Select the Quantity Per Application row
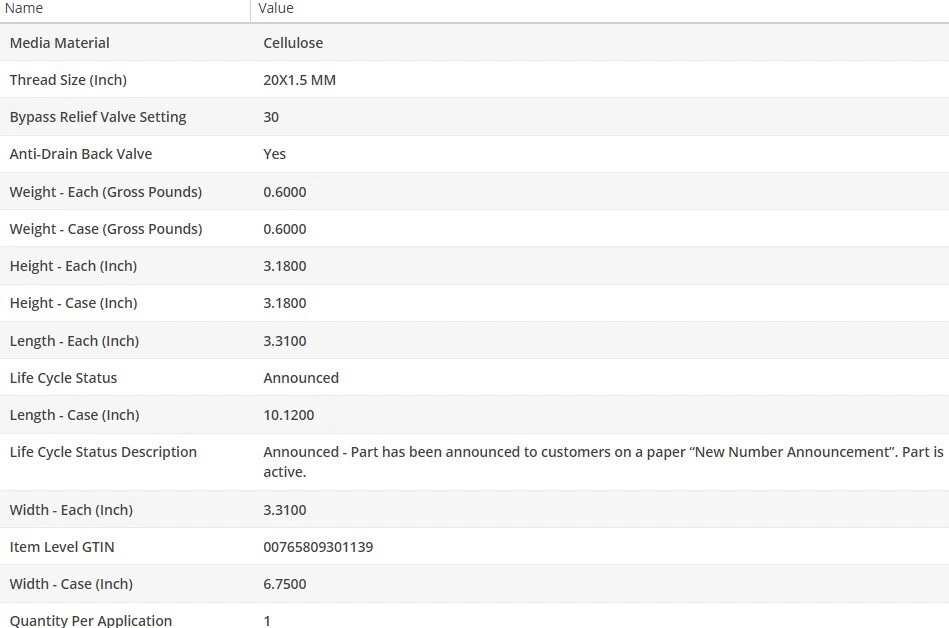949x628 pixels. [91, 620]
